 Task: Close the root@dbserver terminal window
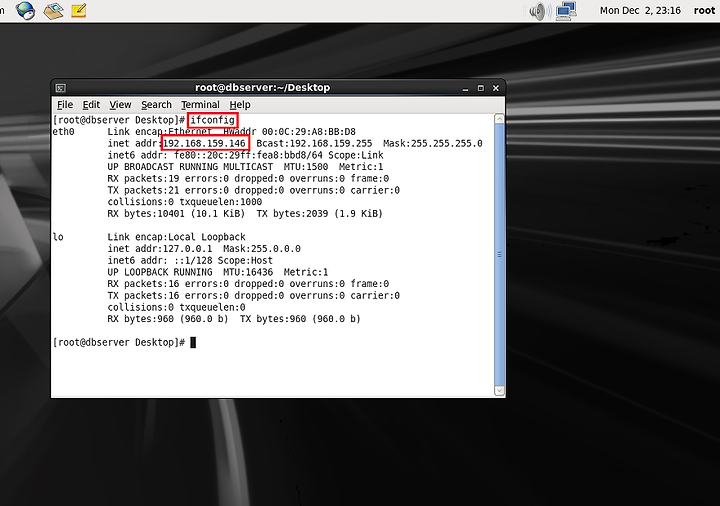[x=496, y=88]
